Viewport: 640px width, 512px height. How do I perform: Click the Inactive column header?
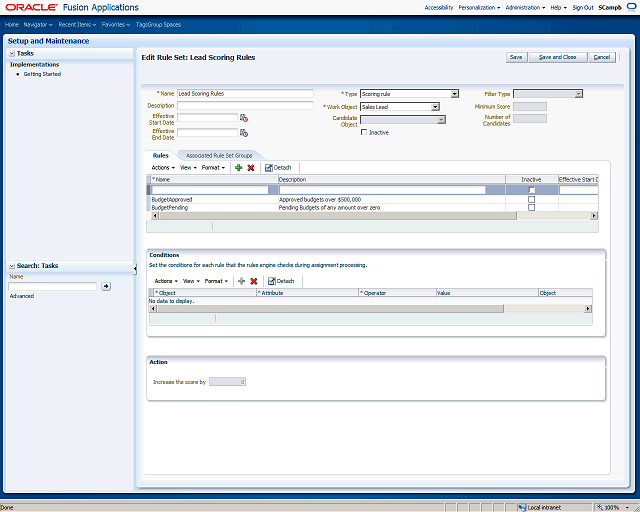(531, 179)
